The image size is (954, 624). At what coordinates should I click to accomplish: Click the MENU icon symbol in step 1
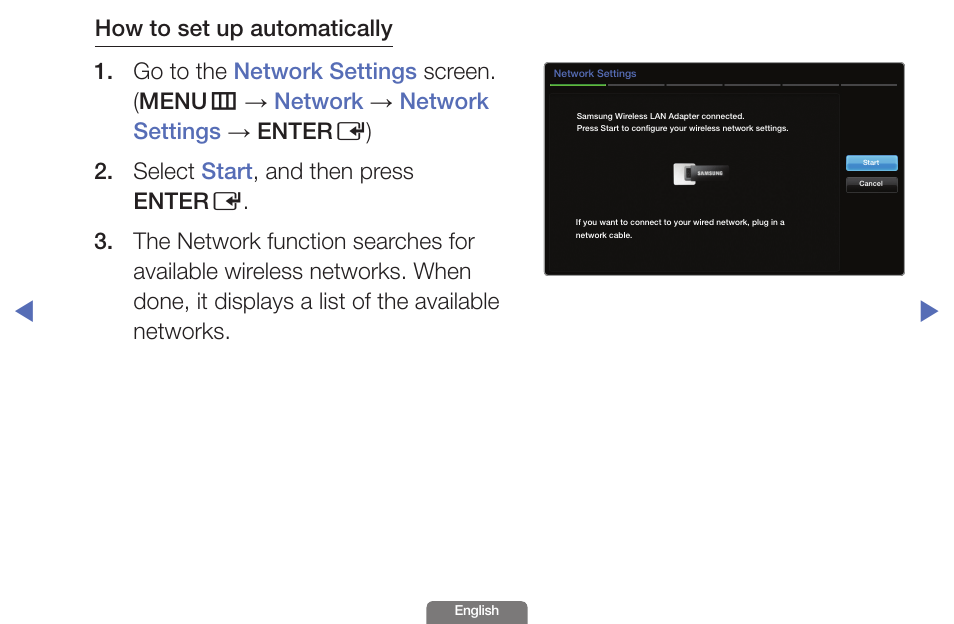click(x=223, y=101)
